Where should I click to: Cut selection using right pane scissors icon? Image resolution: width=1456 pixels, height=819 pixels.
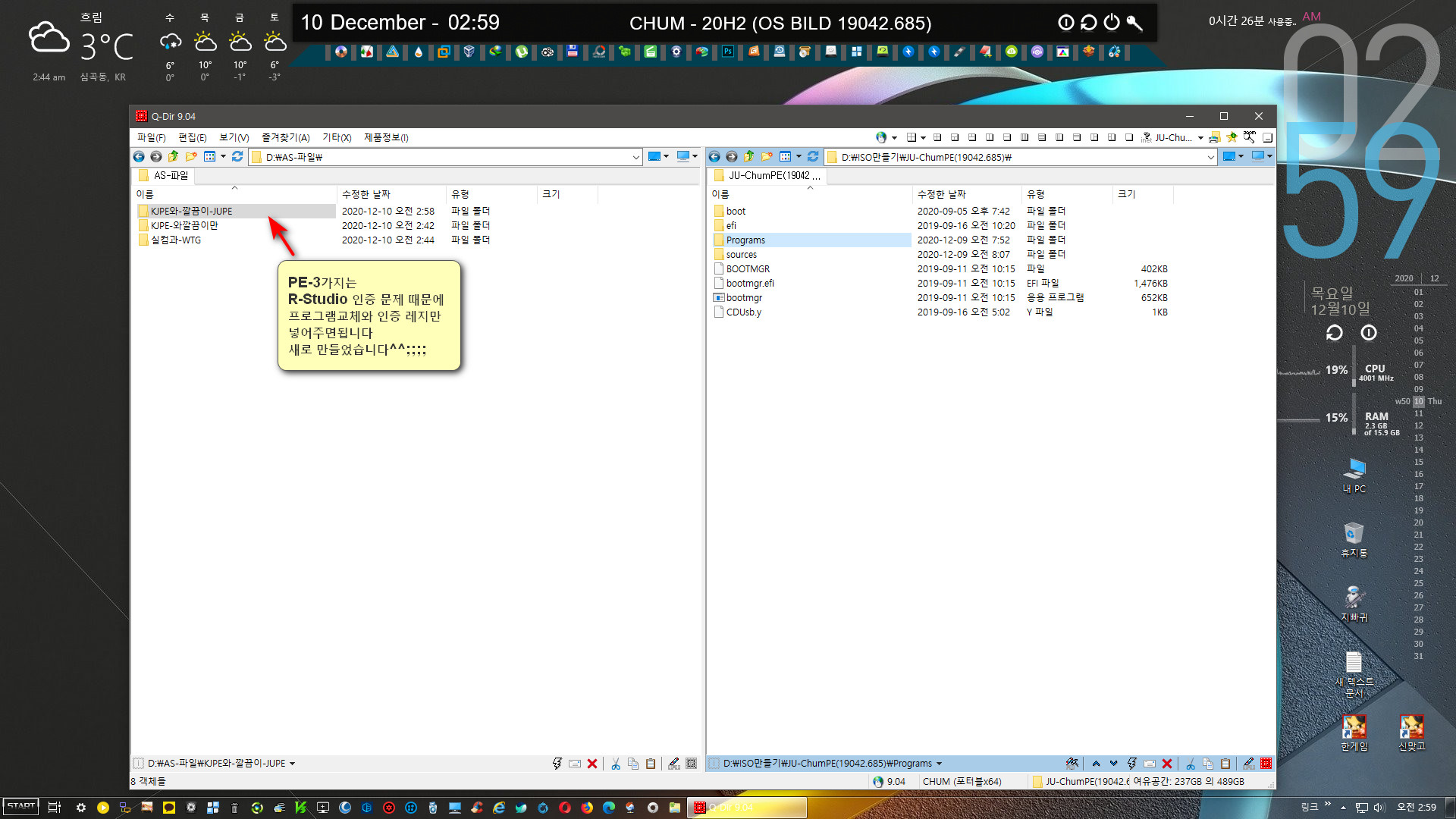click(x=1191, y=764)
